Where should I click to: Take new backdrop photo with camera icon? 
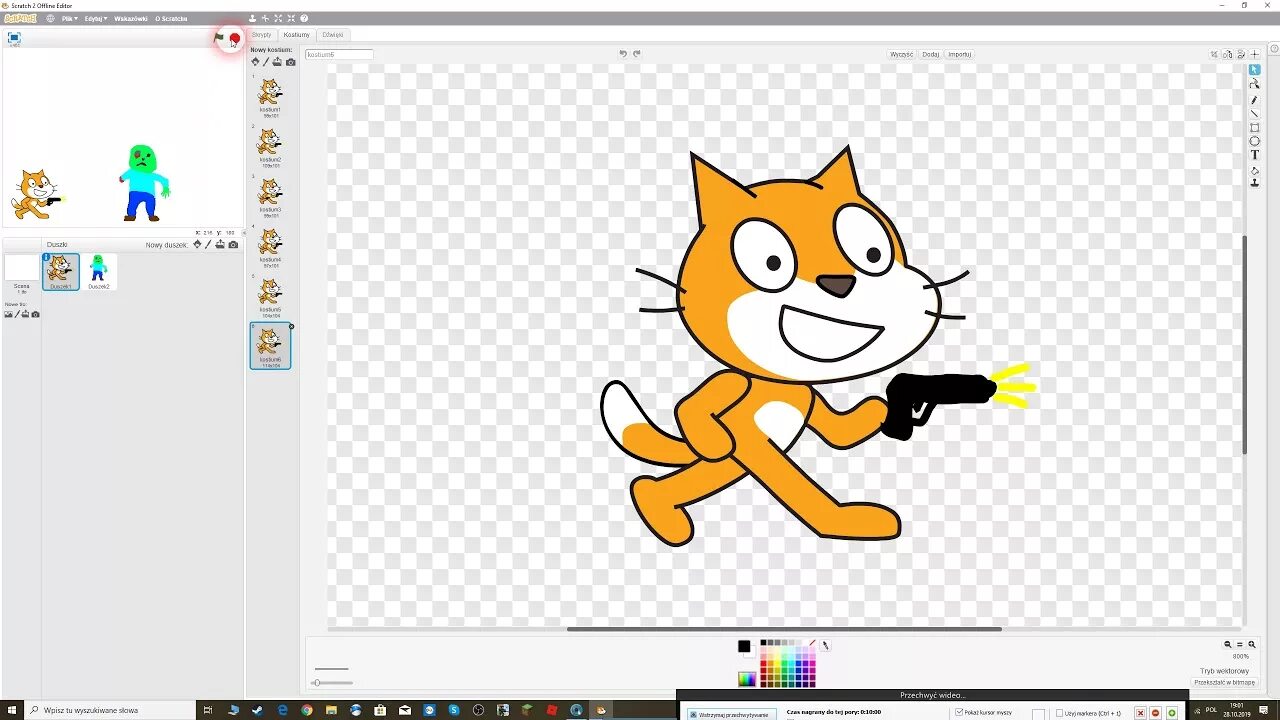[35, 314]
